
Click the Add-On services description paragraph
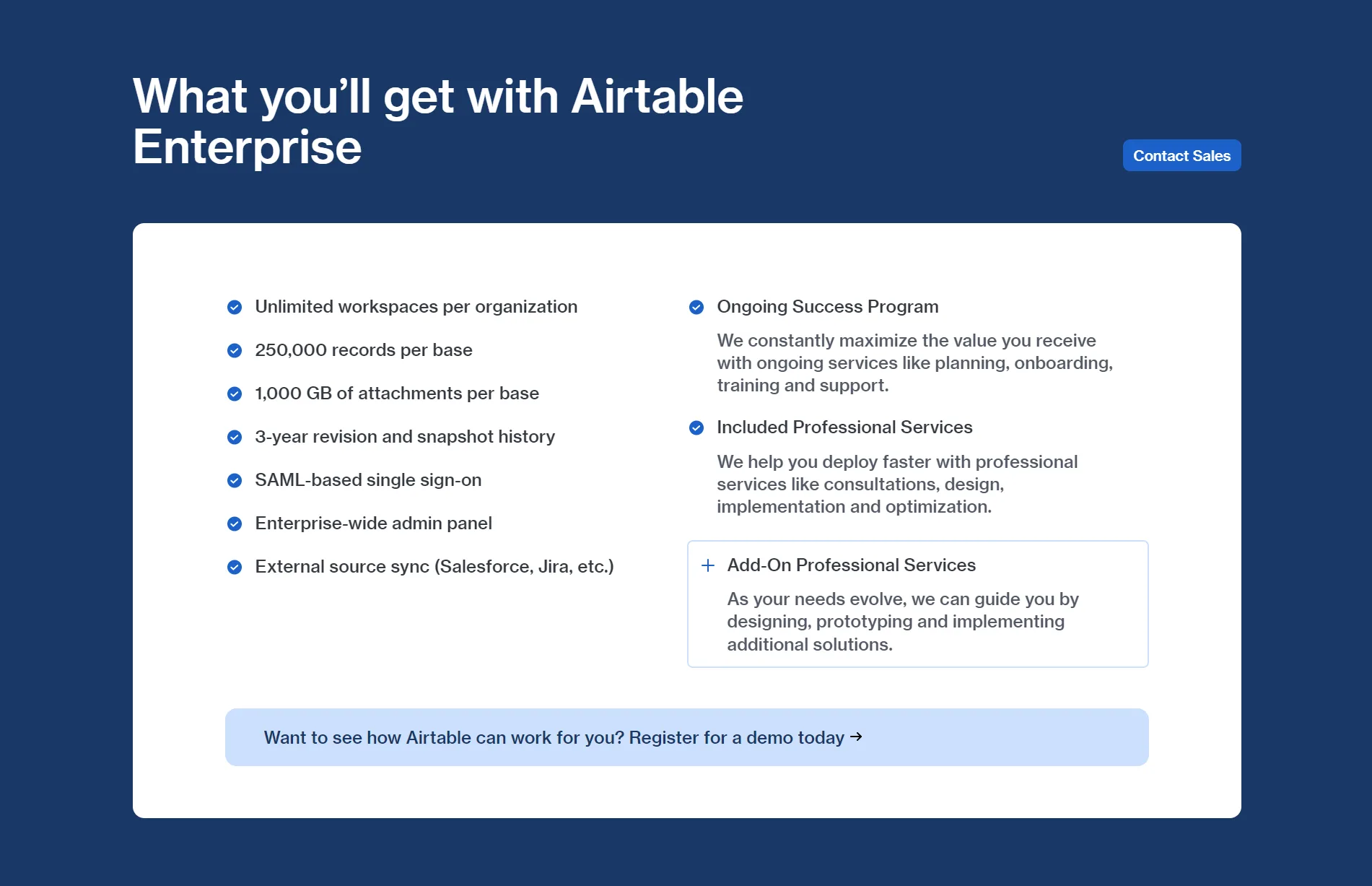click(x=903, y=622)
